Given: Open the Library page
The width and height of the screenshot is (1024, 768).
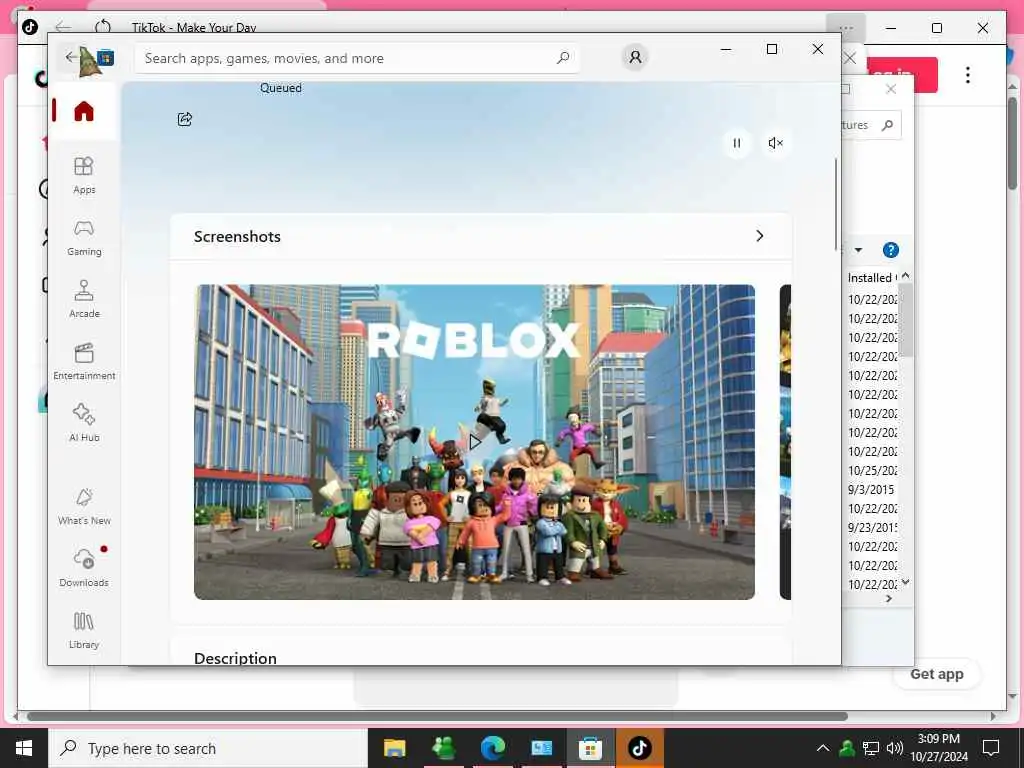Looking at the screenshot, I should pyautogui.click(x=84, y=630).
